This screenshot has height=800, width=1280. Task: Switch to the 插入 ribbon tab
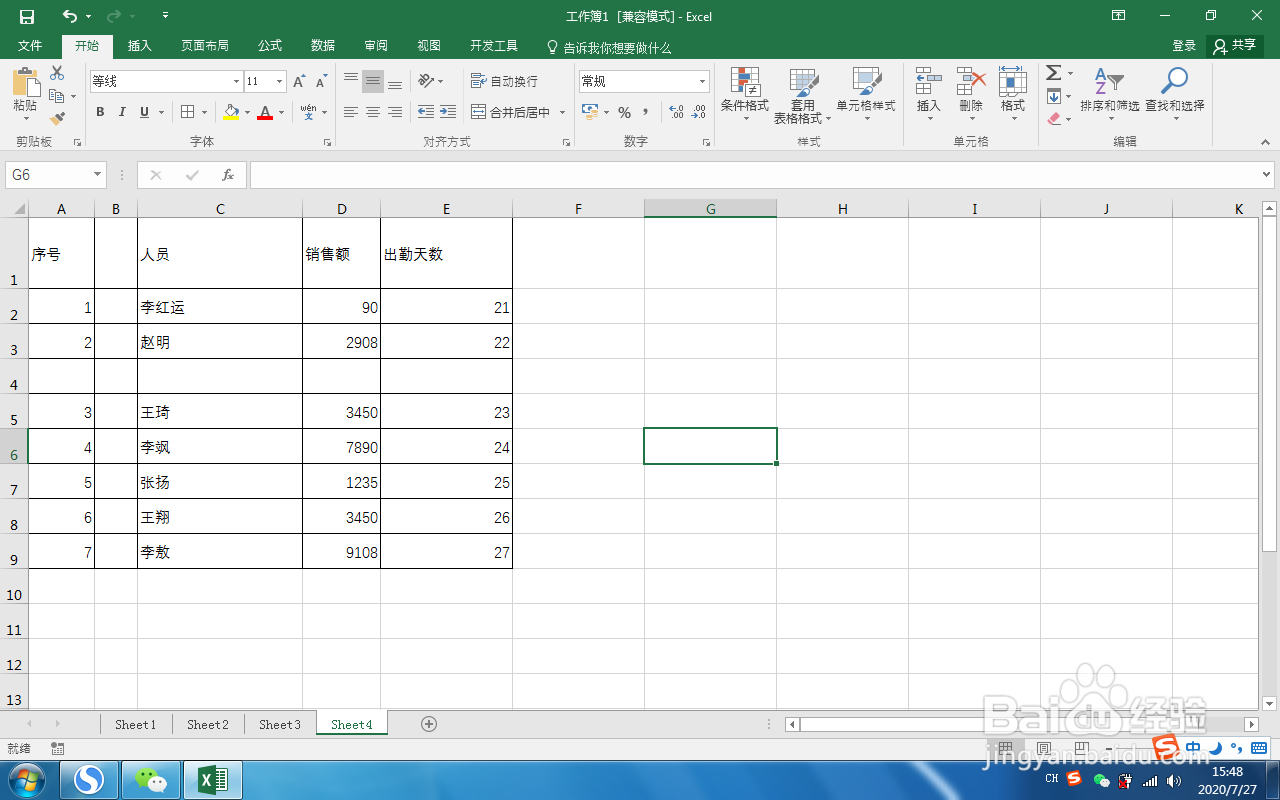[x=139, y=45]
